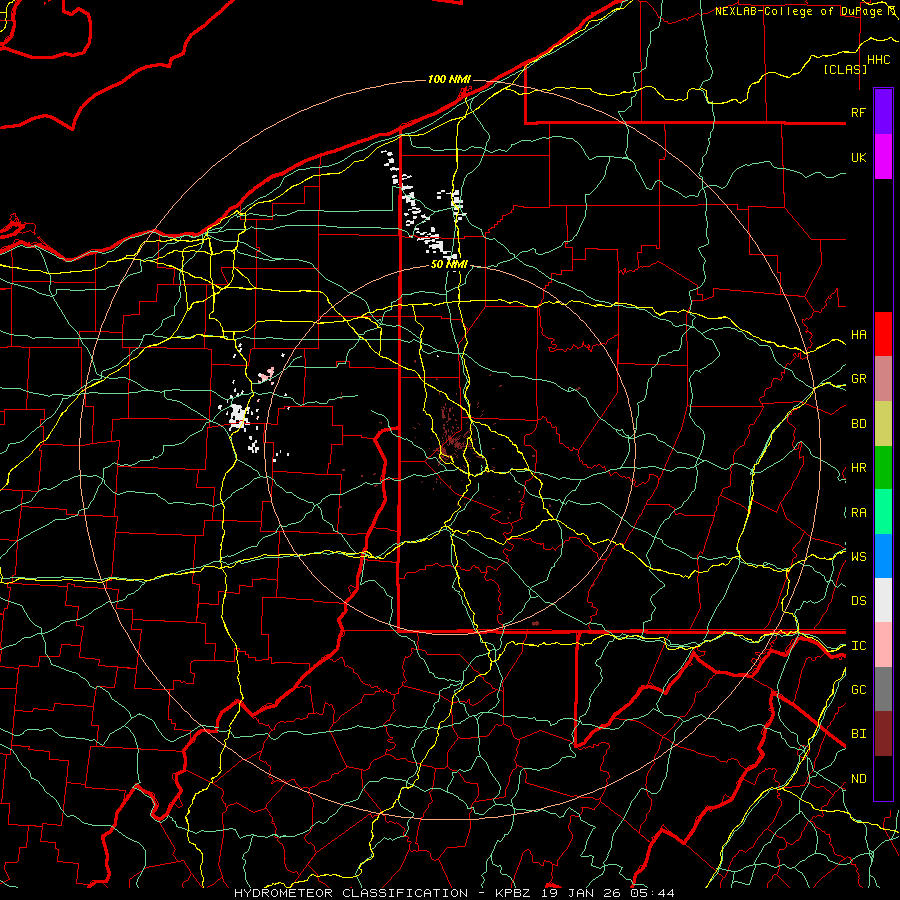900x900 pixels.
Task: Click the BI legend label
Action: [858, 734]
